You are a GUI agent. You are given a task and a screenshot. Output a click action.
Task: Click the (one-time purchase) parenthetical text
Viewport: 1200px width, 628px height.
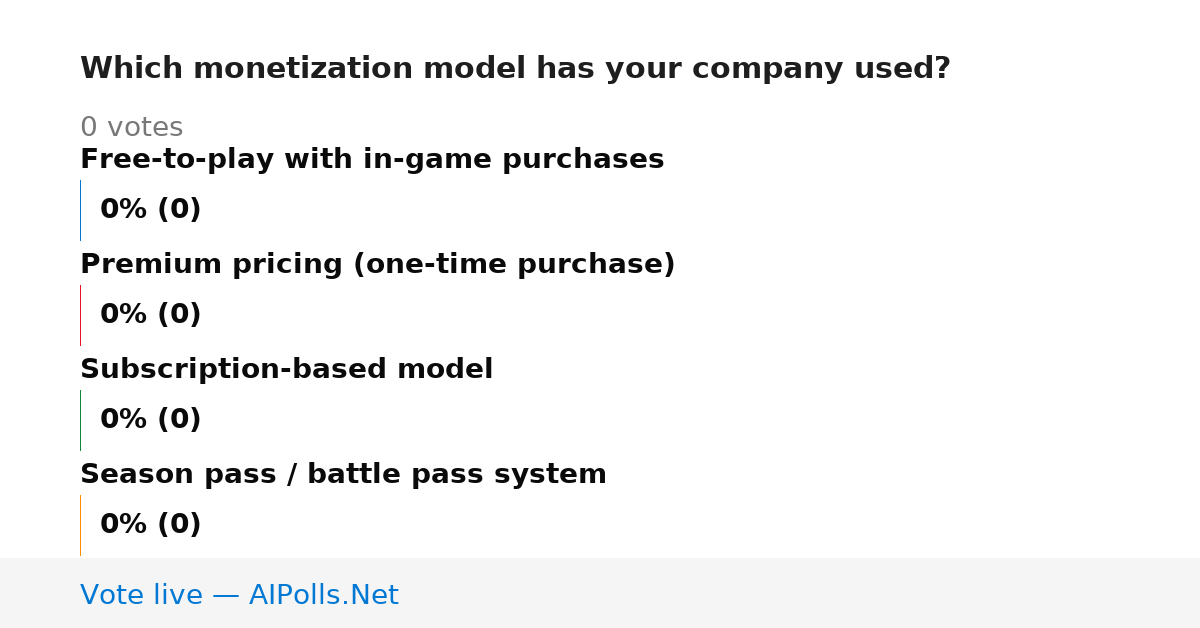click(x=514, y=265)
